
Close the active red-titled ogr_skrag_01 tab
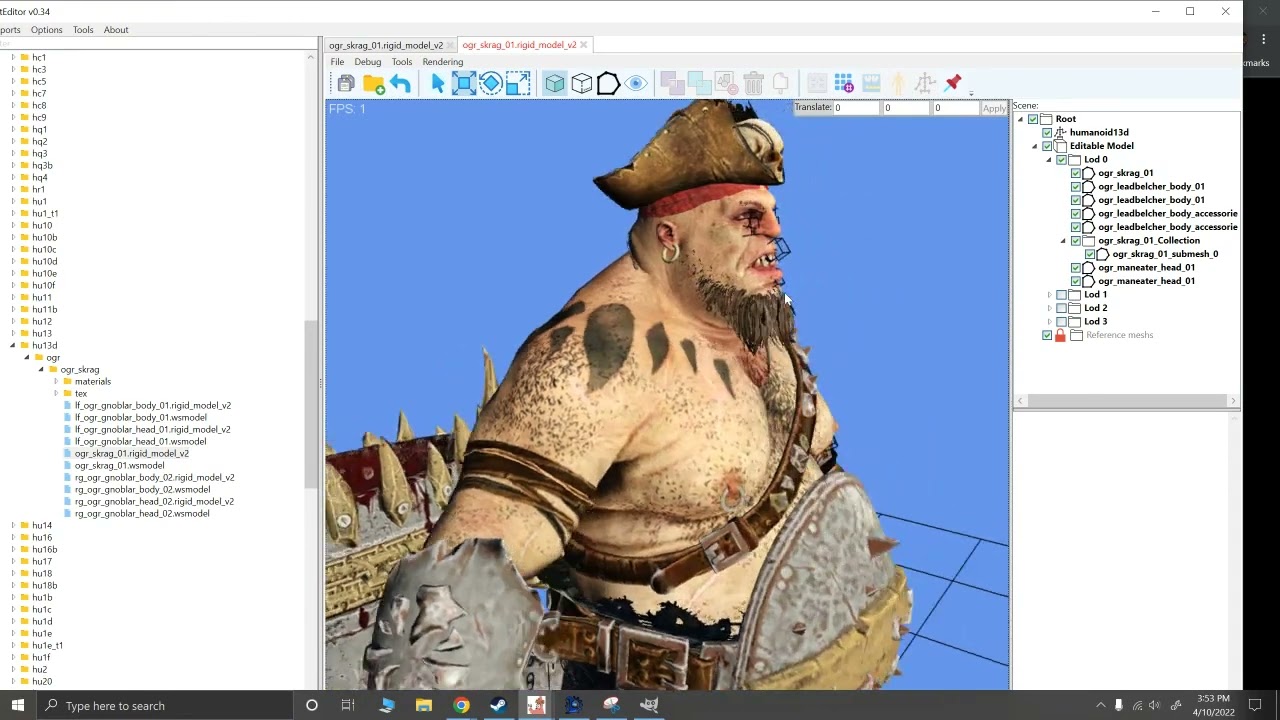click(x=584, y=45)
